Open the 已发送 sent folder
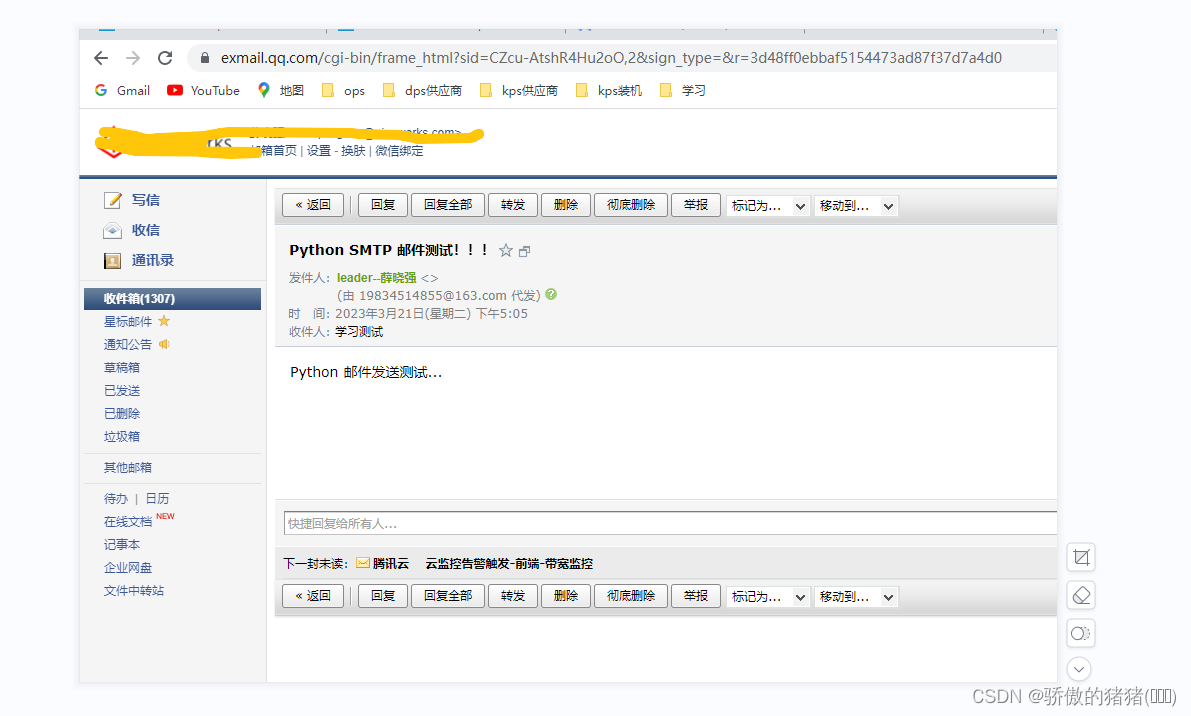 click(122, 390)
